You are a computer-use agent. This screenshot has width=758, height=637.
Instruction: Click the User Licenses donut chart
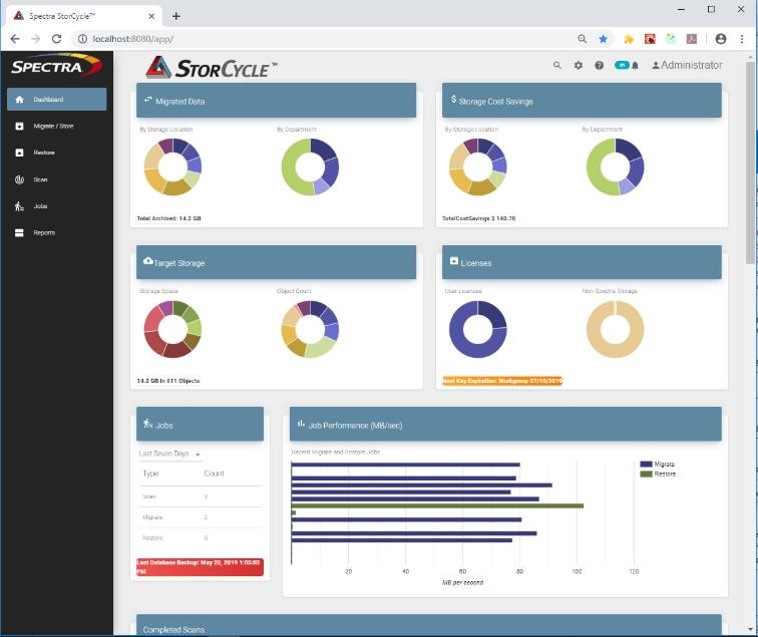tap(478, 329)
